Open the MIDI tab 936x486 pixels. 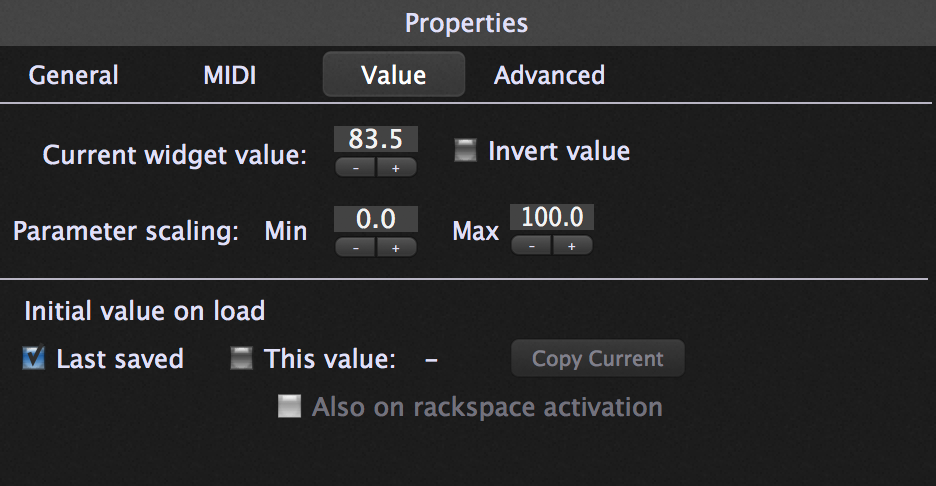click(230, 75)
